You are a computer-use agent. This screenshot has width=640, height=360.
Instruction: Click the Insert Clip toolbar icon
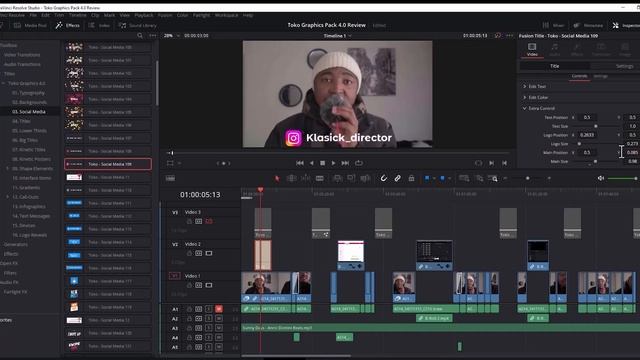coord(337,178)
